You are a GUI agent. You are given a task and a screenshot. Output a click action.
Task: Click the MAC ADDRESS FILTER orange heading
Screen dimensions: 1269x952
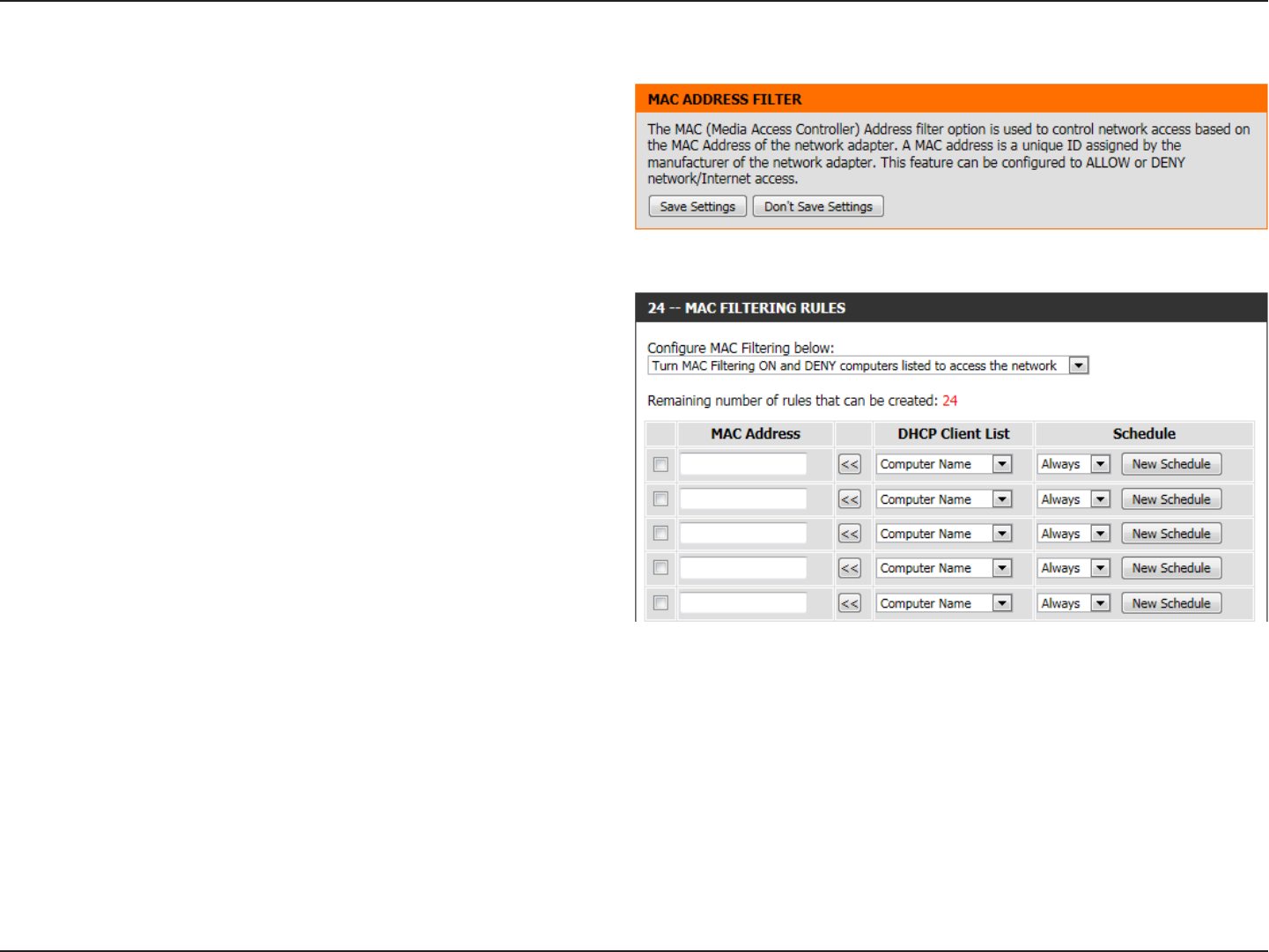[x=725, y=100]
